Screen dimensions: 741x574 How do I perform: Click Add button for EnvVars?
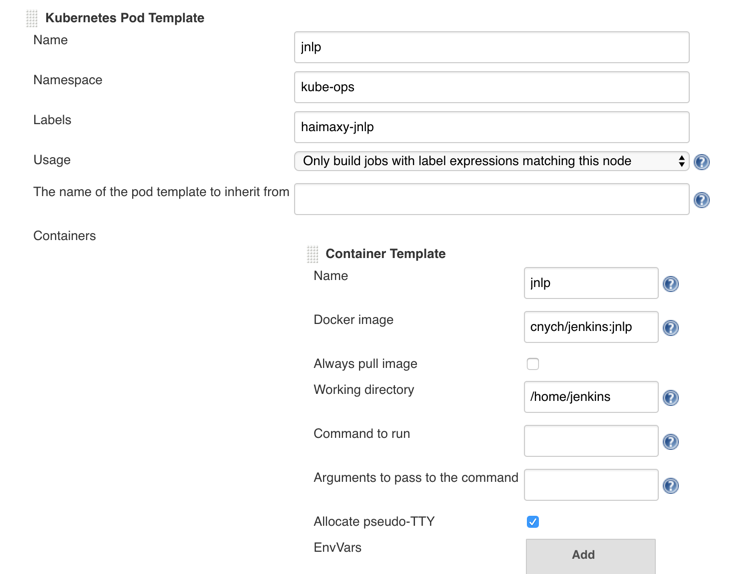point(590,555)
